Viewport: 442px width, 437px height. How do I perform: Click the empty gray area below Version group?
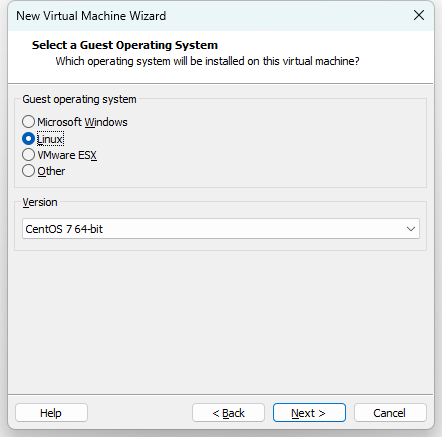tap(221, 322)
